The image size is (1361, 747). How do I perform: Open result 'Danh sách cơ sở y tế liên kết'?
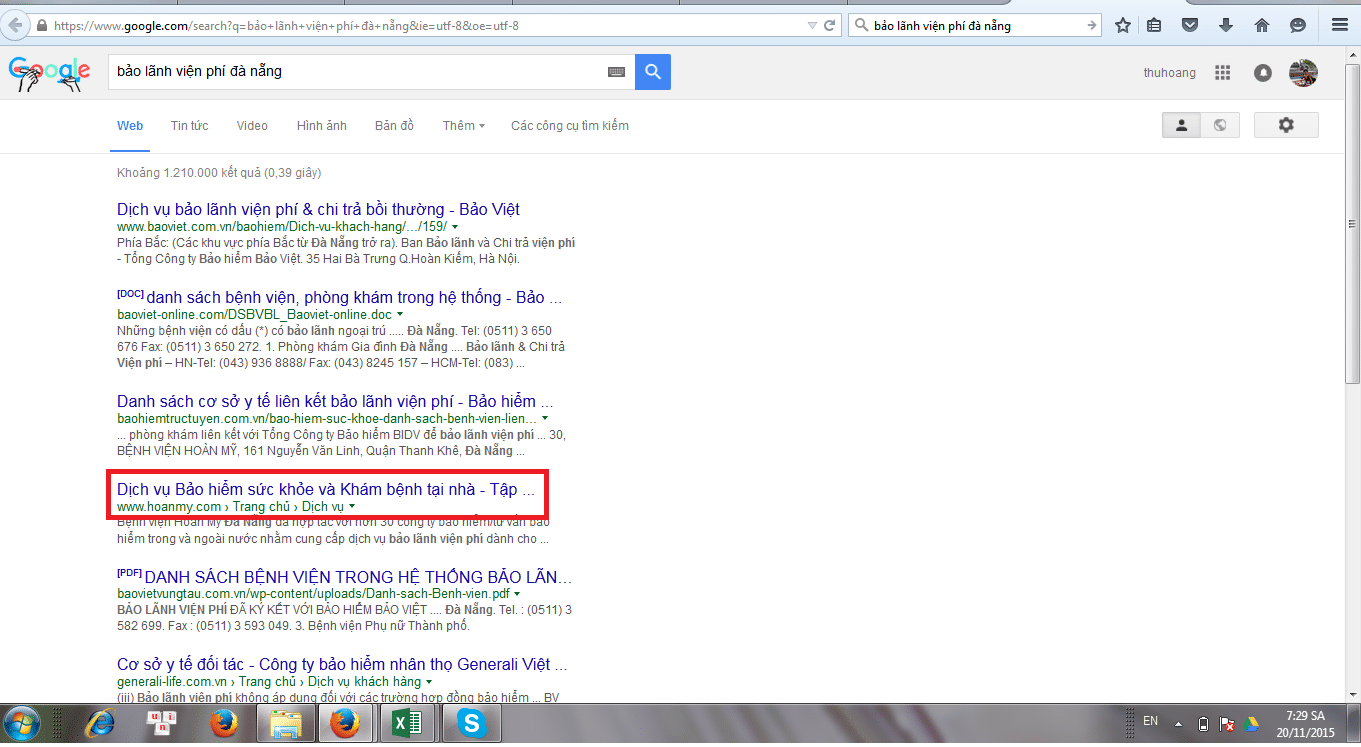pyautogui.click(x=335, y=402)
